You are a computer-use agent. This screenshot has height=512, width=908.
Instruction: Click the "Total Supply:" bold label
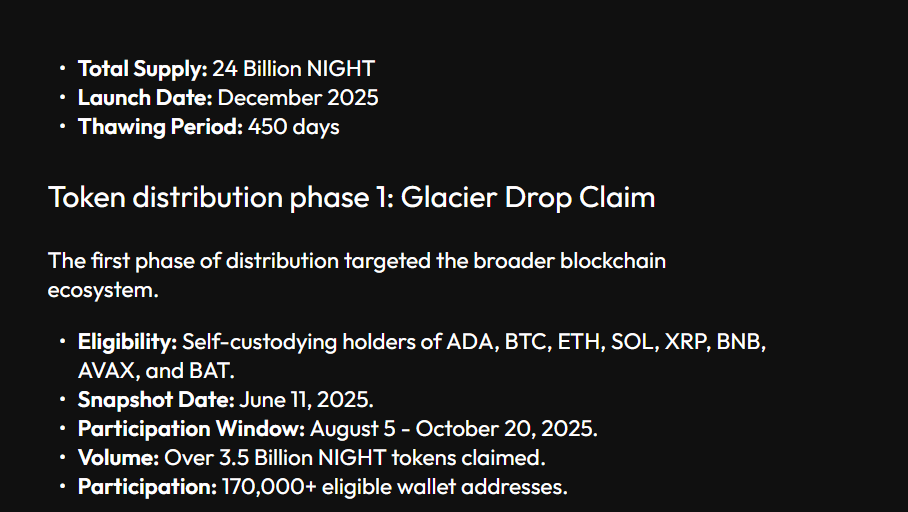142,69
